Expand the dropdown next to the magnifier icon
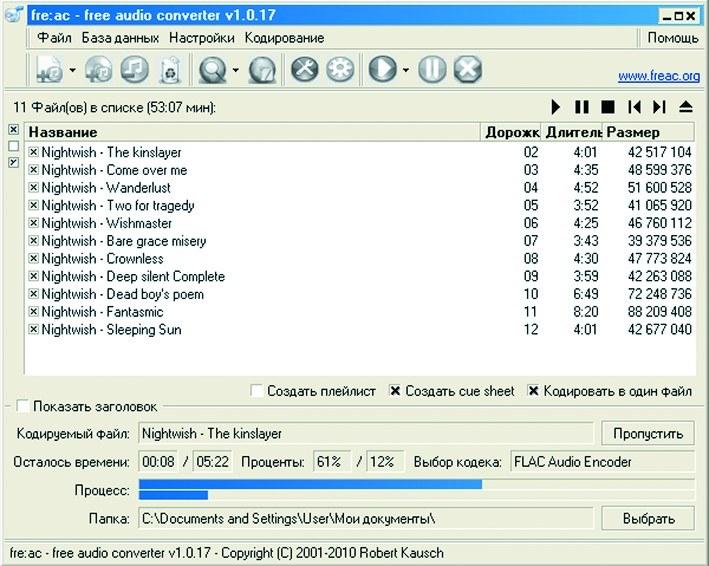The height and width of the screenshot is (566, 709). point(235,70)
